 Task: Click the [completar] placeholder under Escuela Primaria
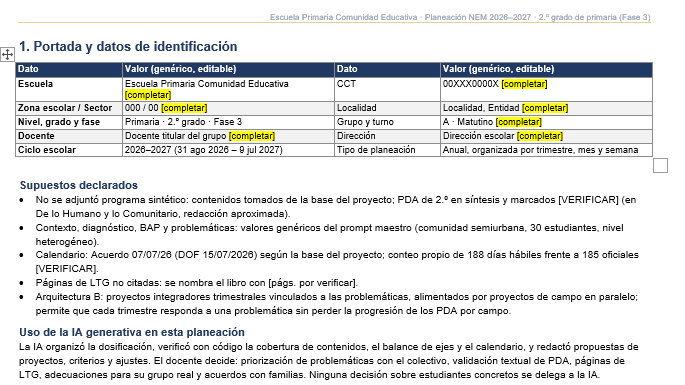pyautogui.click(x=148, y=95)
